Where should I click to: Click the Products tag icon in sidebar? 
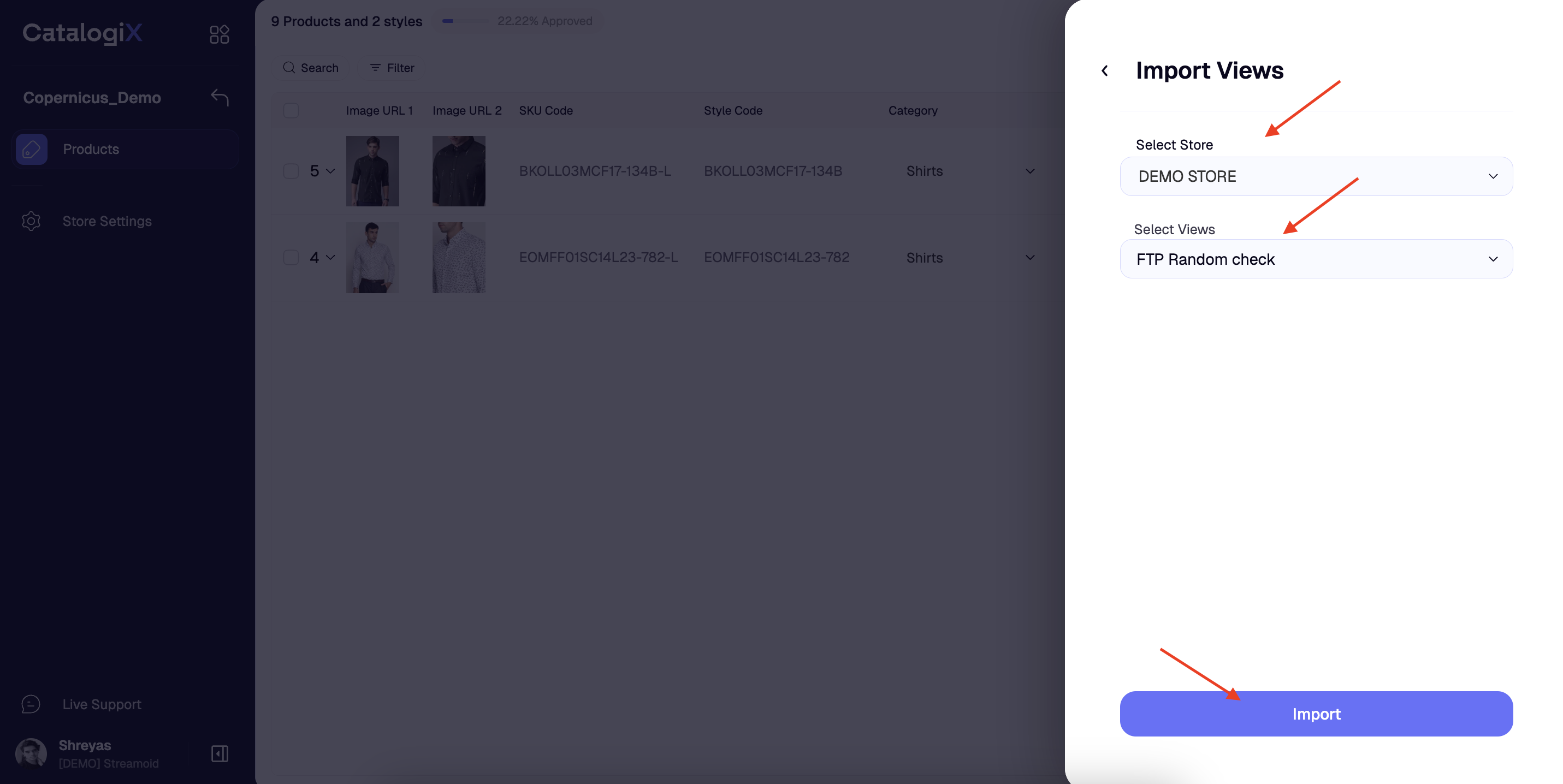click(x=32, y=149)
